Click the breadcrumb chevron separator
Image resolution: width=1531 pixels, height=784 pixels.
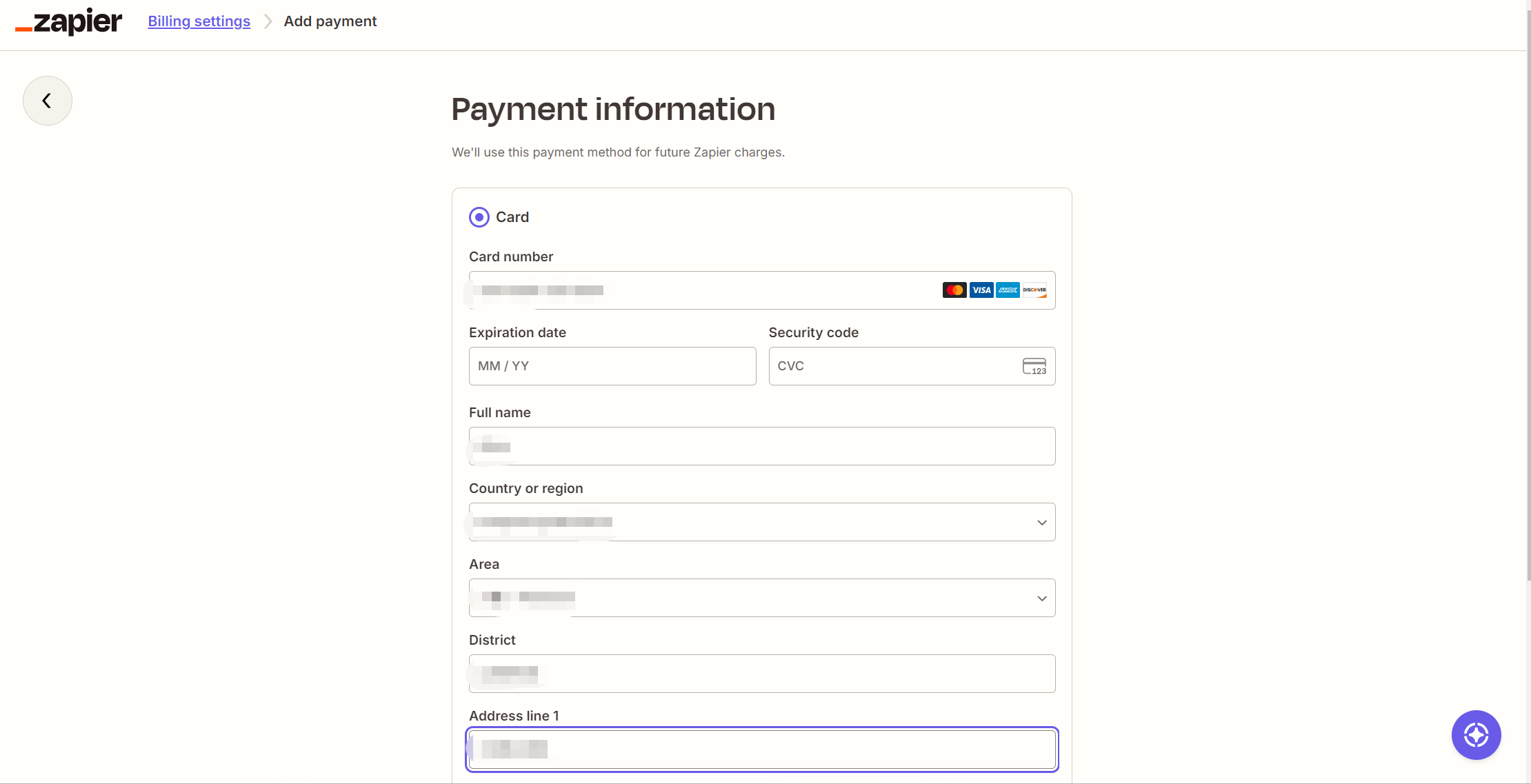tap(268, 21)
